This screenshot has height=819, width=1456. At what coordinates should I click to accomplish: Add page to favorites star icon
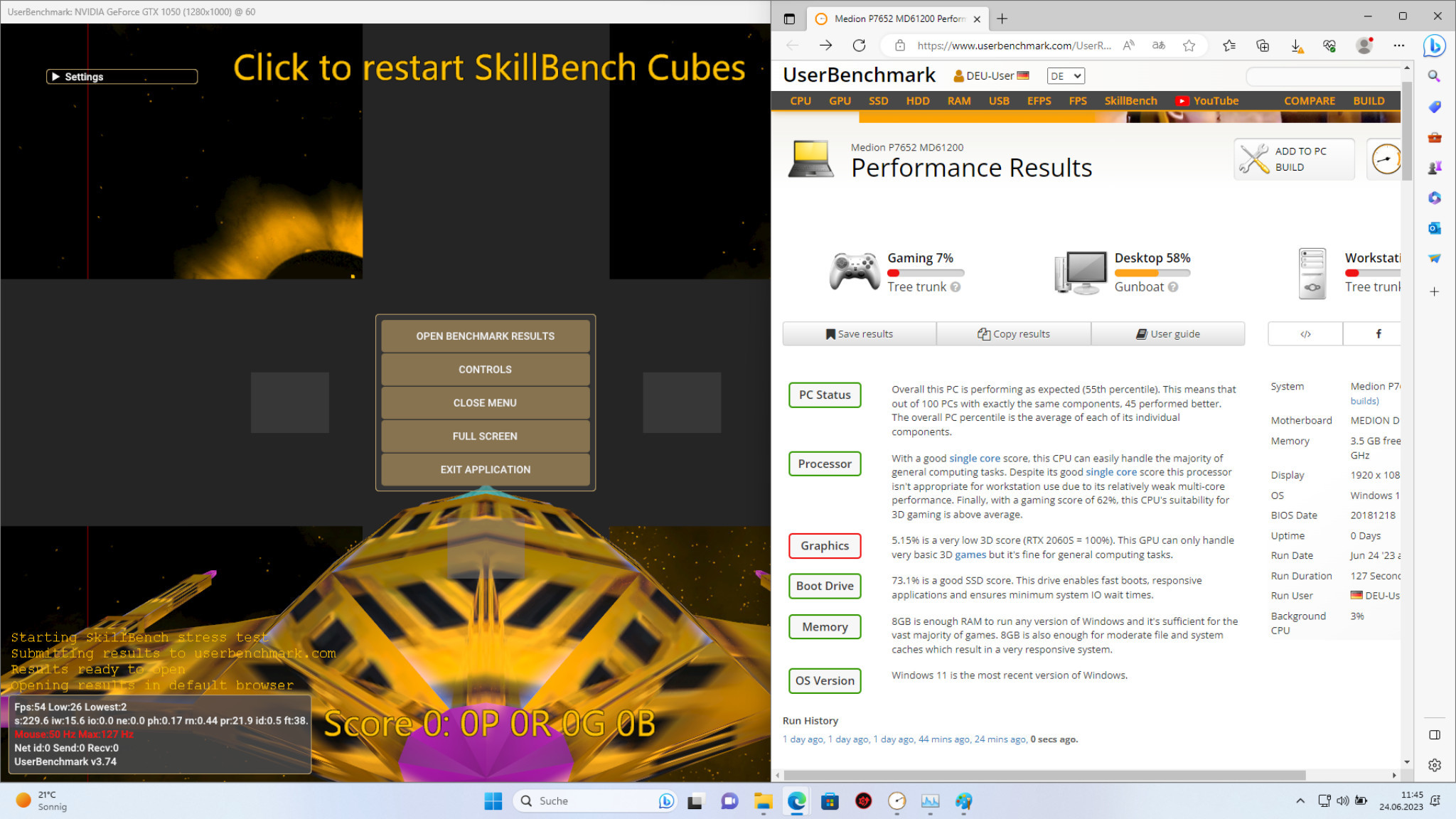point(1189,45)
